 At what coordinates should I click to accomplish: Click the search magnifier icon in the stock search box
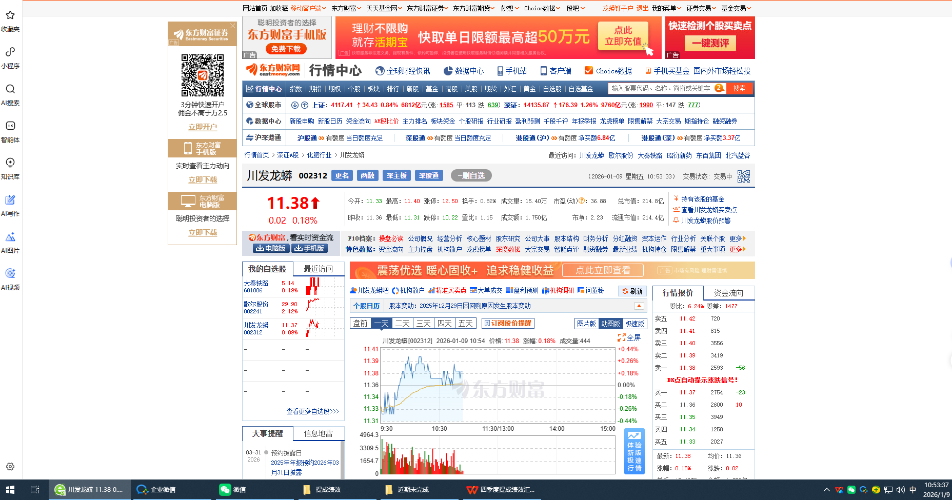719,89
